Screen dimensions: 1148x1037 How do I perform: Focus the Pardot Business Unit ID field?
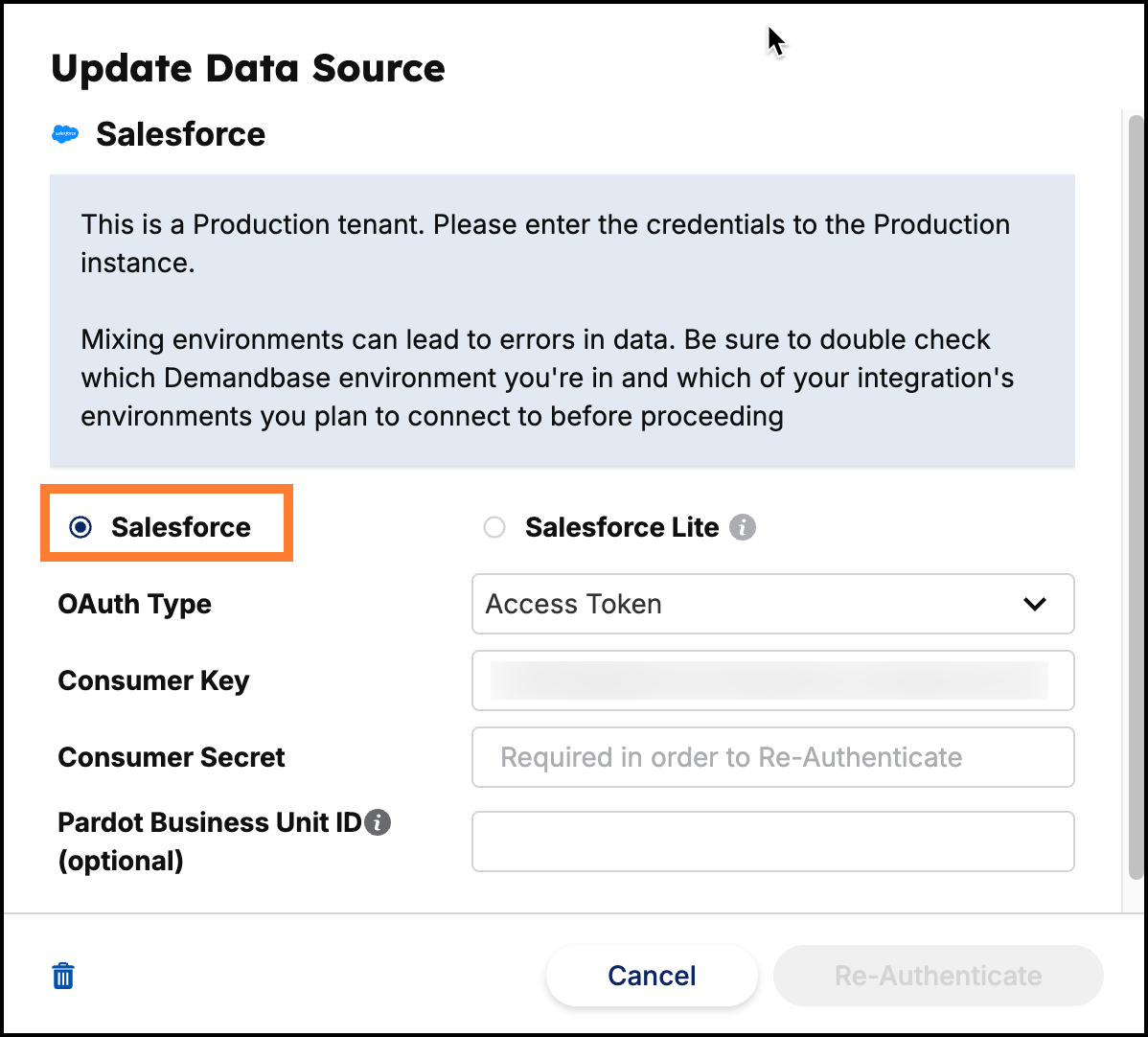(772, 841)
